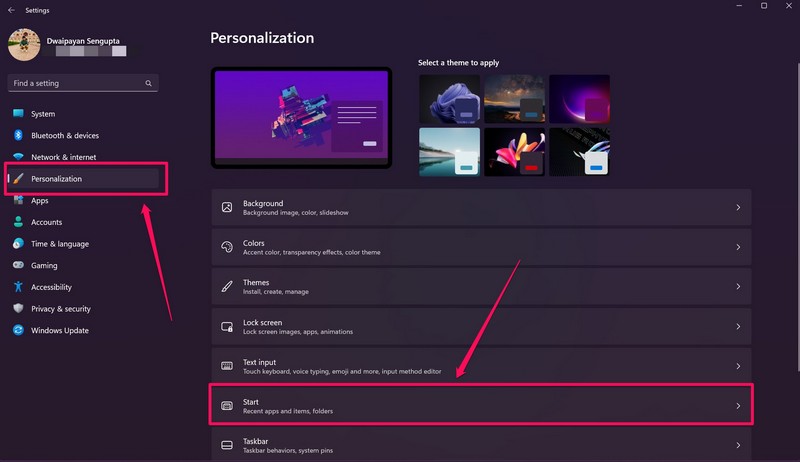Open Bluetooth & devices icon
Screen dimensions: 800x462
click(18, 135)
